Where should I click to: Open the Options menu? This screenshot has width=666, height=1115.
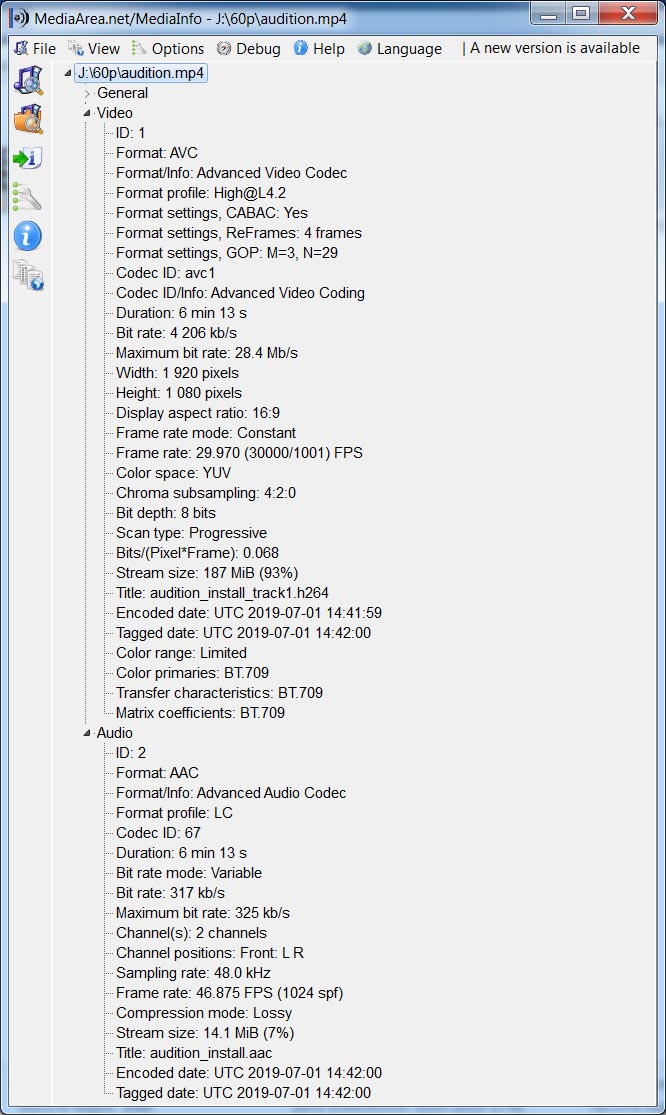[168, 48]
